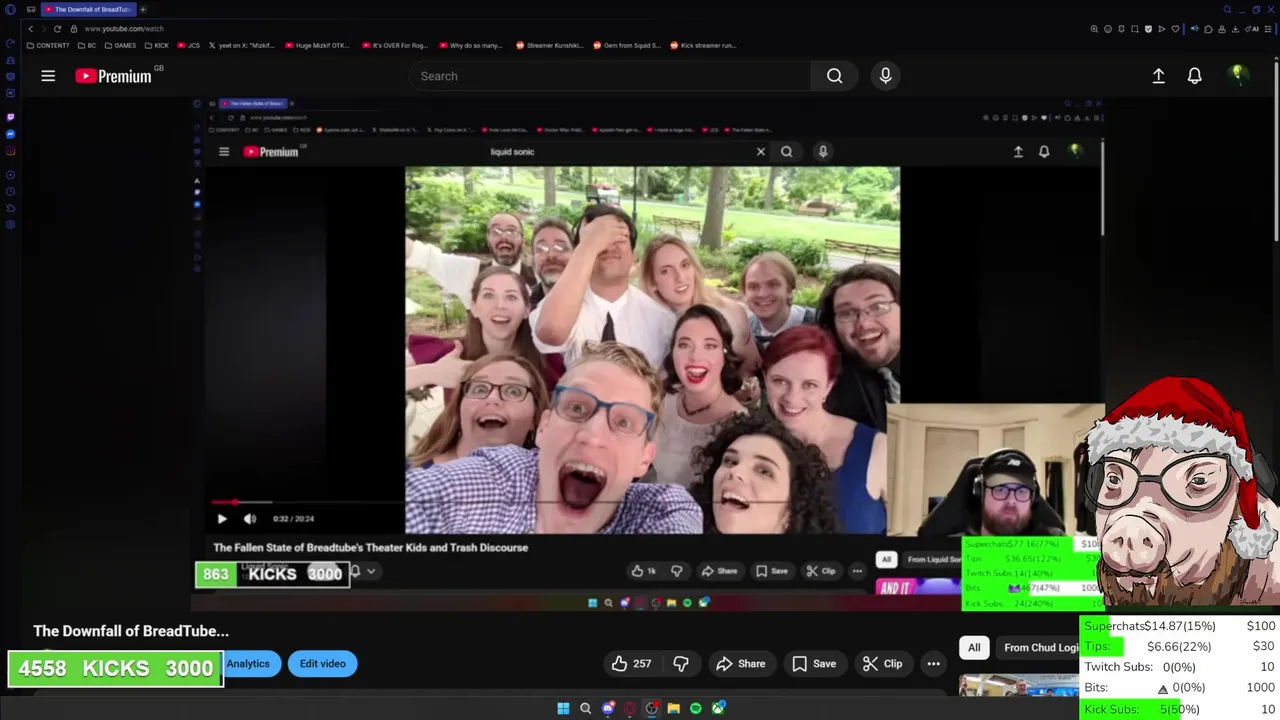Like inner video showing 1k likes
This screenshot has width=1280, height=720.
643,571
